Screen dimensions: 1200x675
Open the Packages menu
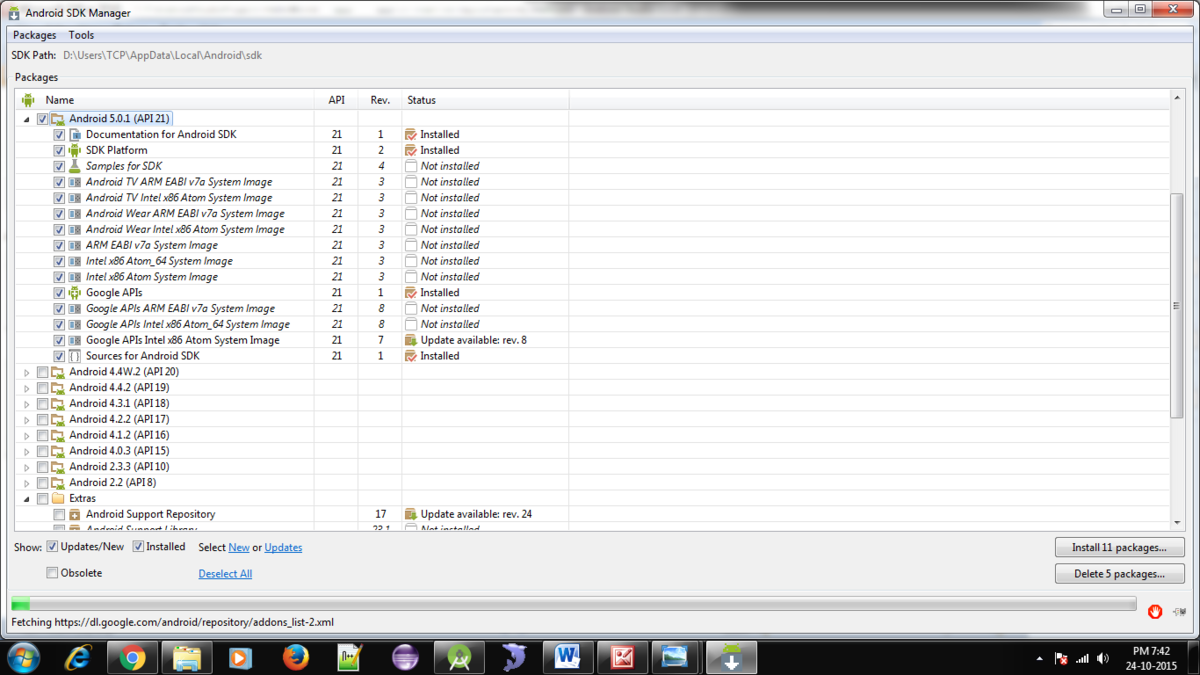click(35, 35)
